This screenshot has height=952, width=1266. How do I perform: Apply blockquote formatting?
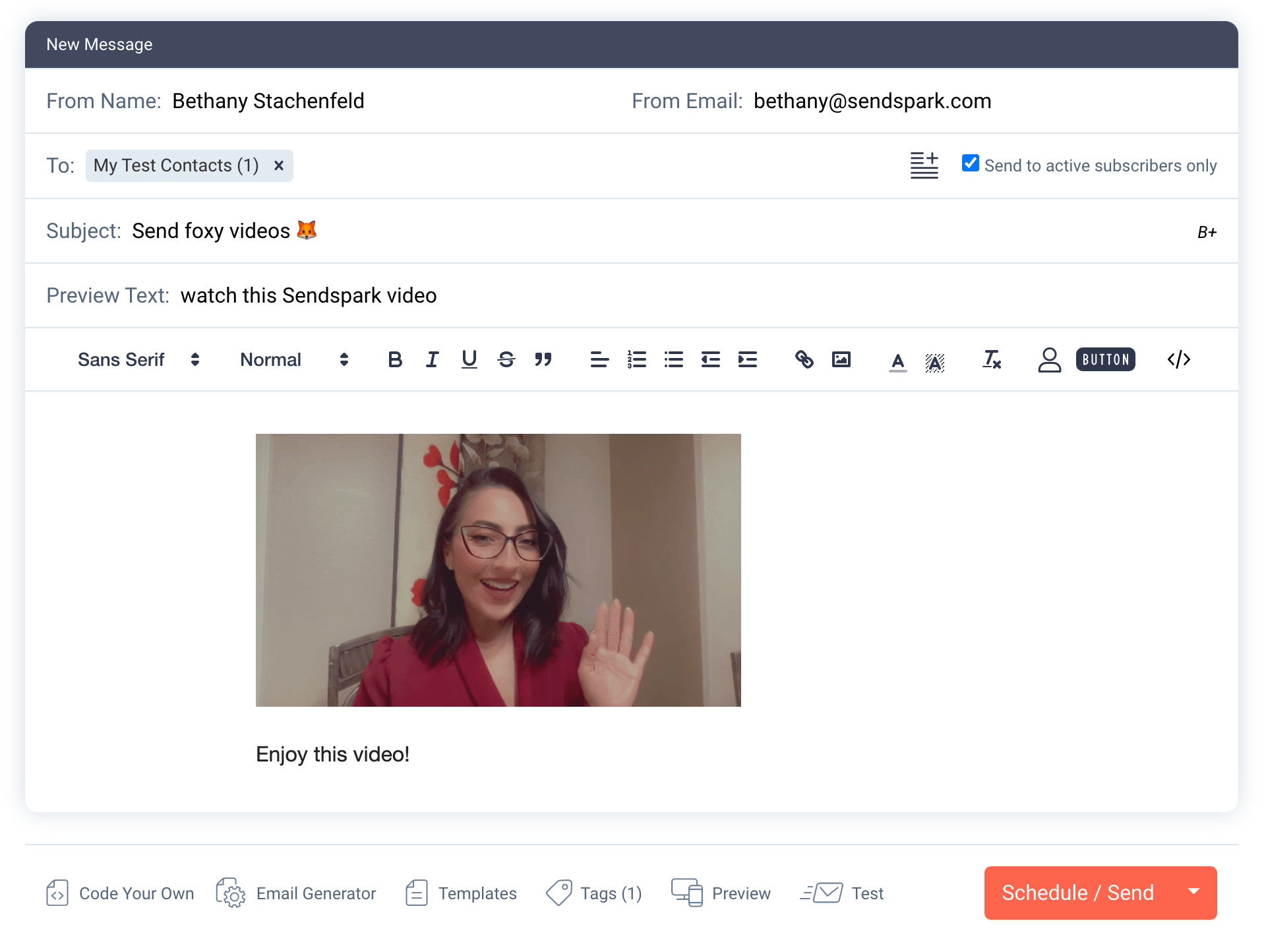pyautogui.click(x=543, y=359)
